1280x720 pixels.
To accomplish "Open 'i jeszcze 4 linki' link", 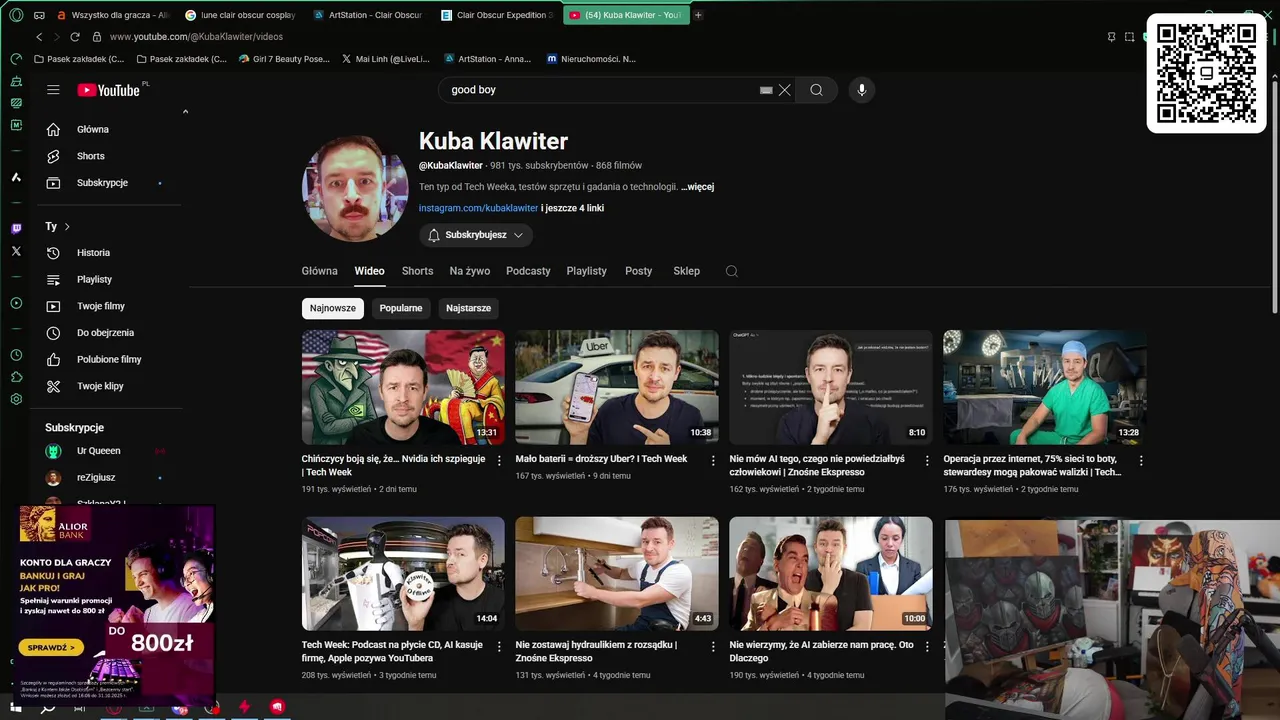I will click(x=572, y=208).
